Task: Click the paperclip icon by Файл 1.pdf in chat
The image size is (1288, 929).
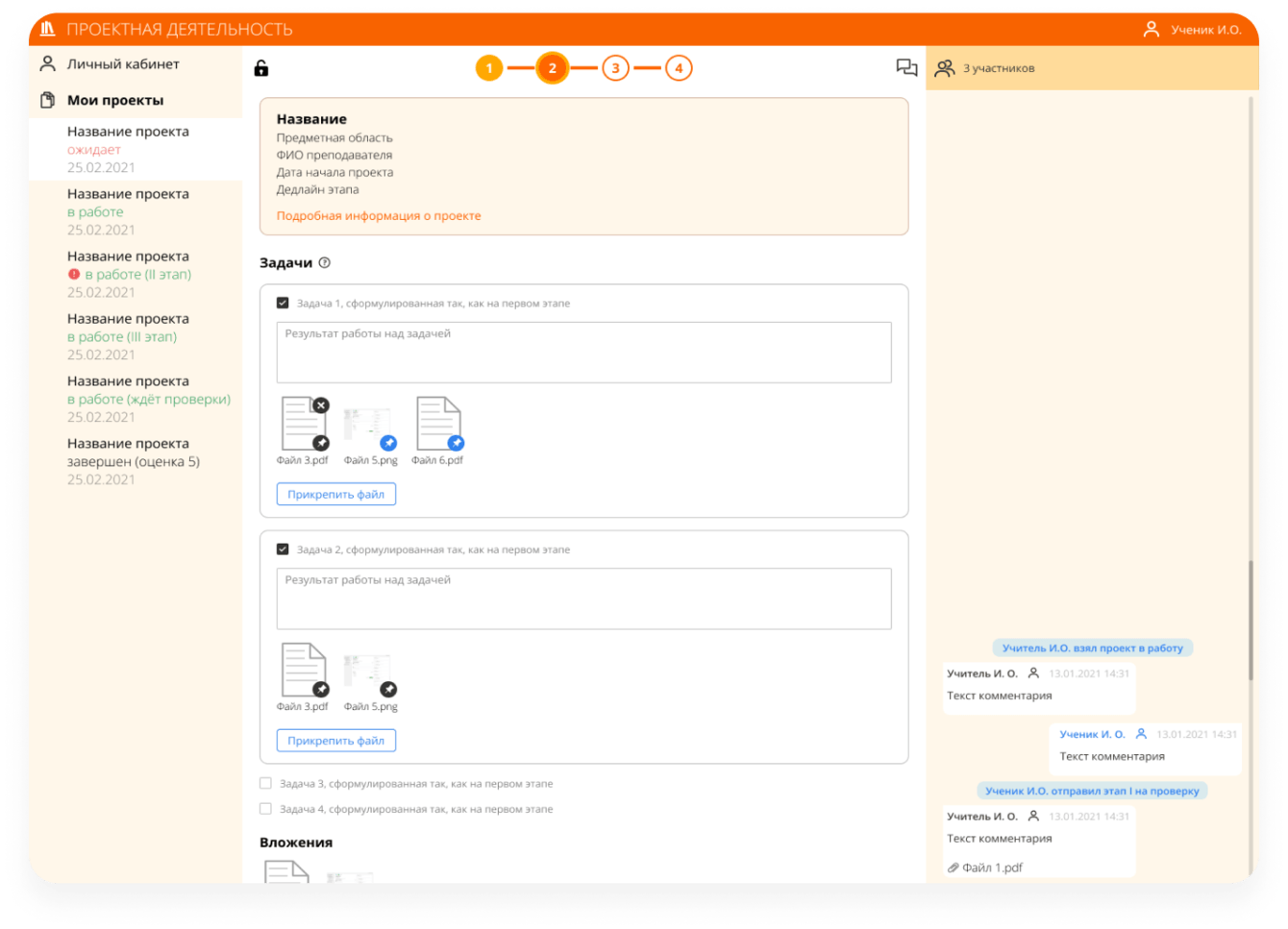Action: (953, 868)
